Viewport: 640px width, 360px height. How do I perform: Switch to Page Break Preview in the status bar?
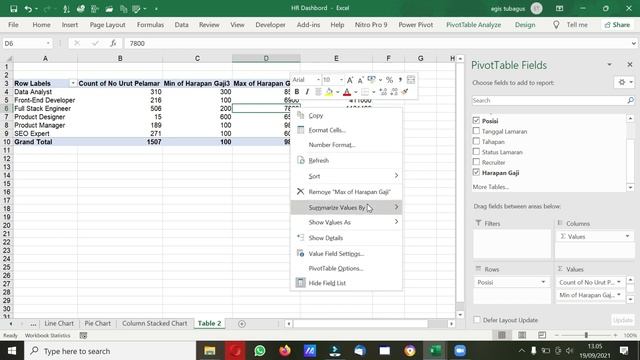(x=542, y=335)
